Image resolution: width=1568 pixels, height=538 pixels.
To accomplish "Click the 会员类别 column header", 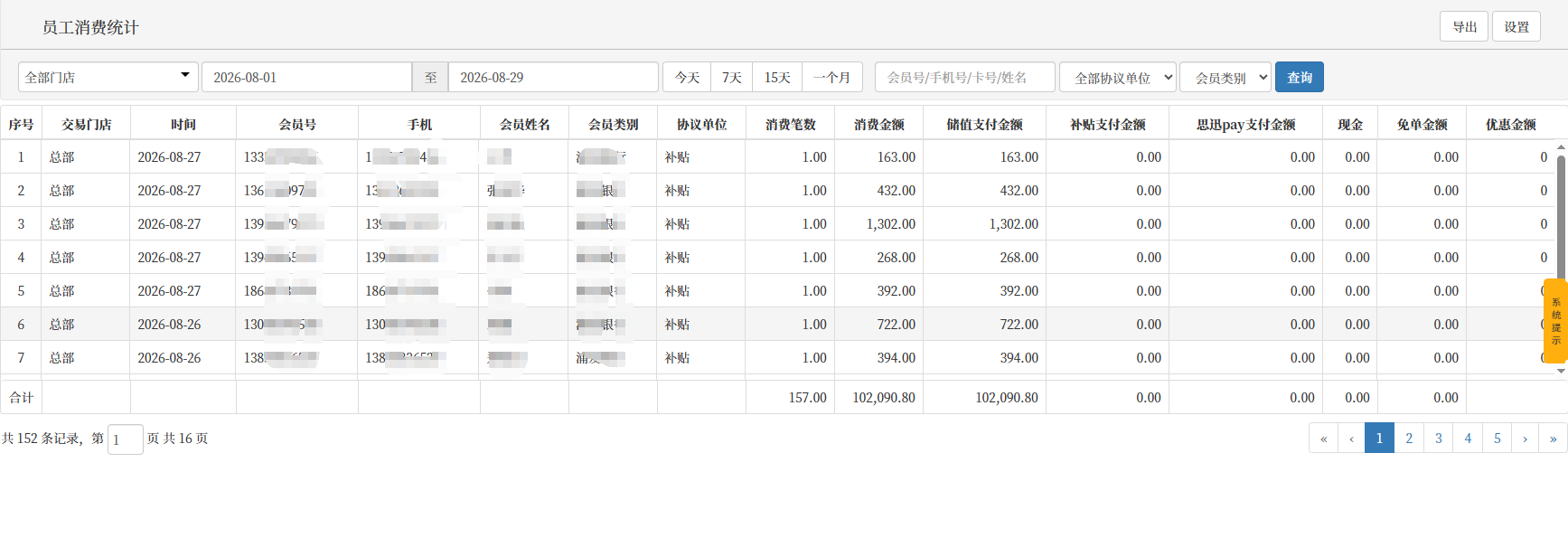I will point(614,124).
